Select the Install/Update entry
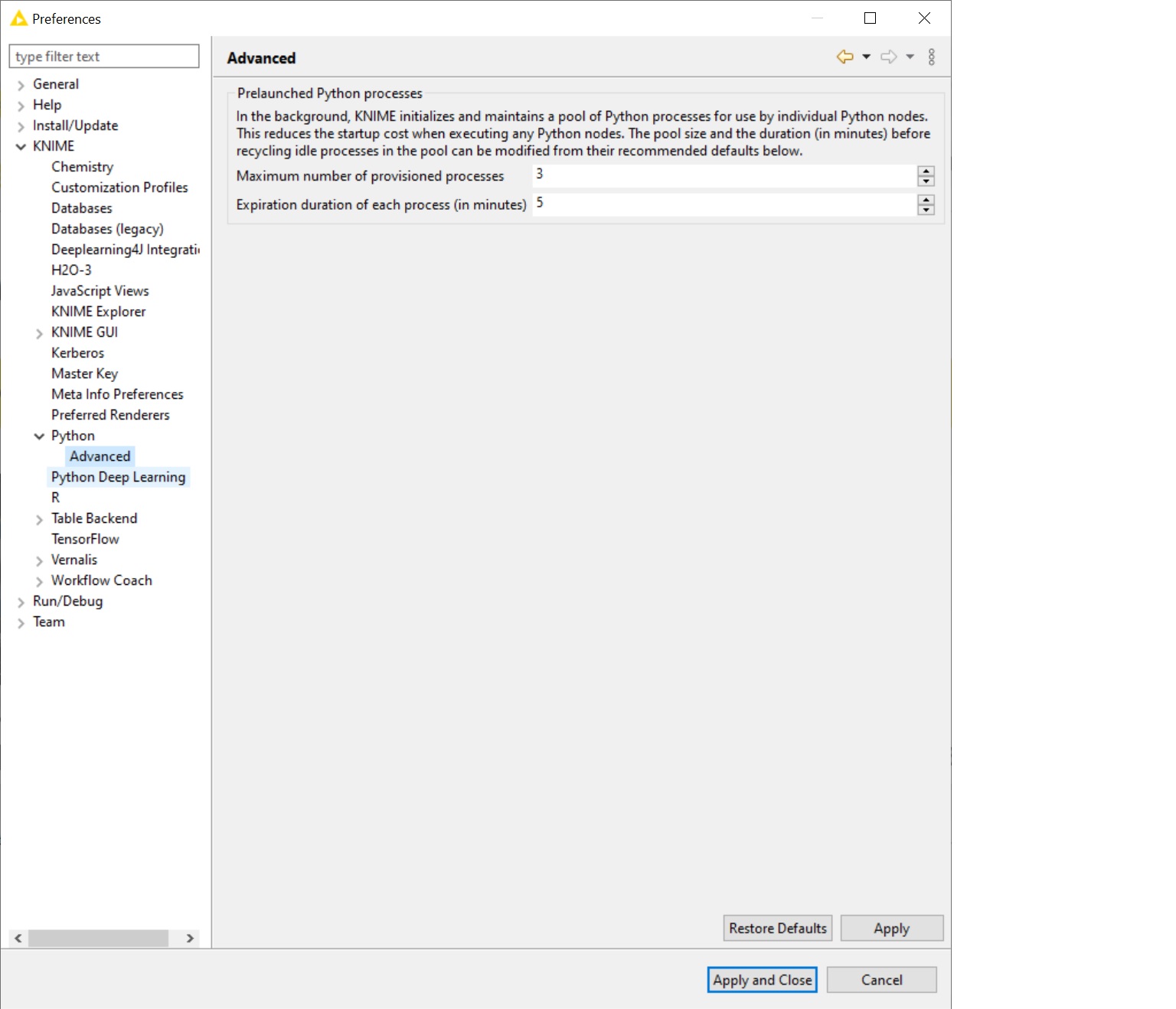Image resolution: width=1176 pixels, height=1009 pixels. (x=75, y=126)
